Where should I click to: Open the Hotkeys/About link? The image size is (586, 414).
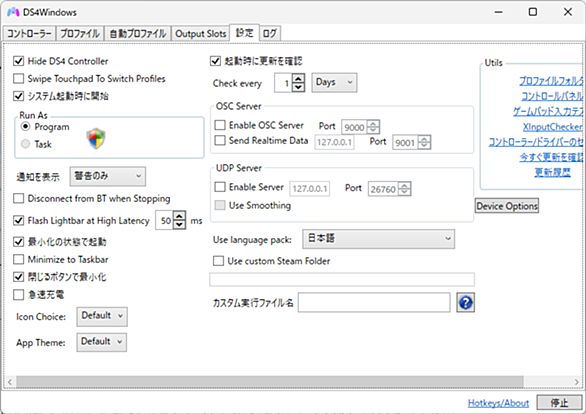[498, 403]
